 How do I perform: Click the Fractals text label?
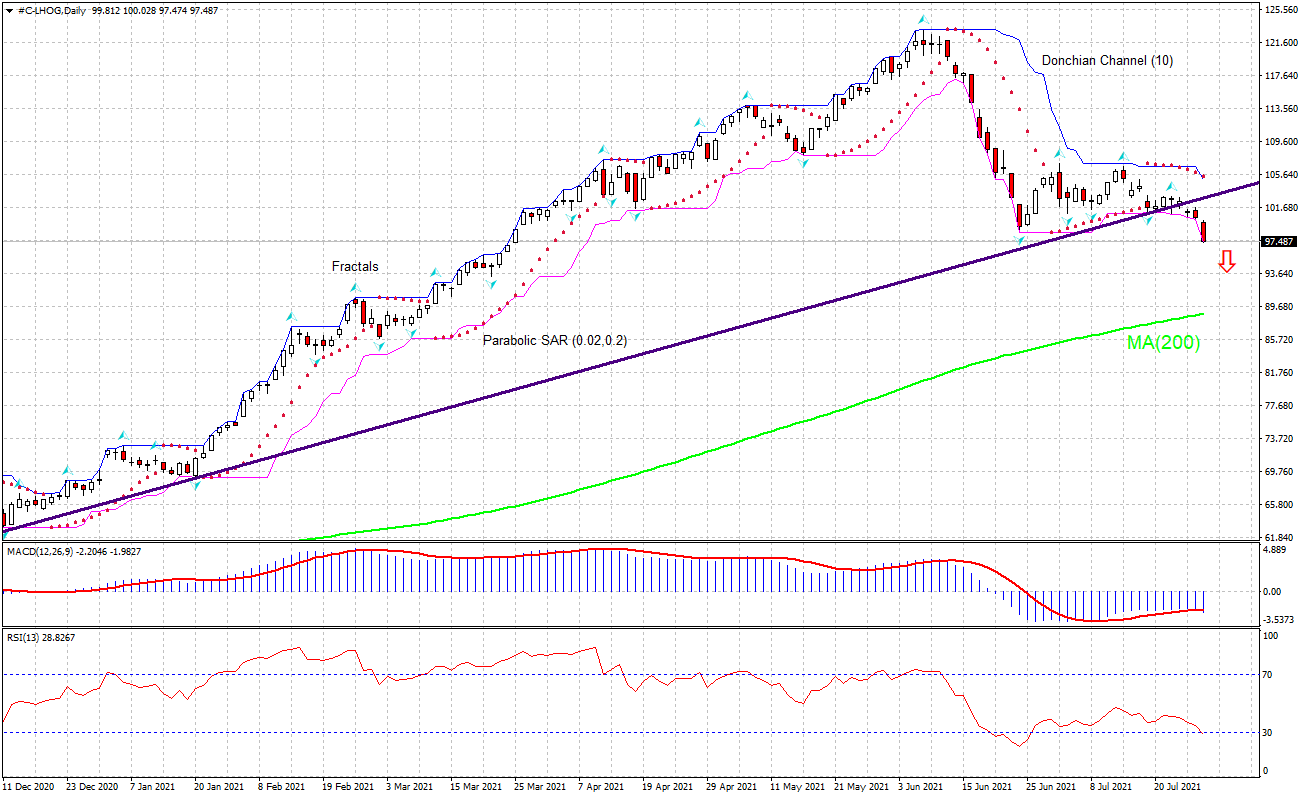pyautogui.click(x=353, y=266)
